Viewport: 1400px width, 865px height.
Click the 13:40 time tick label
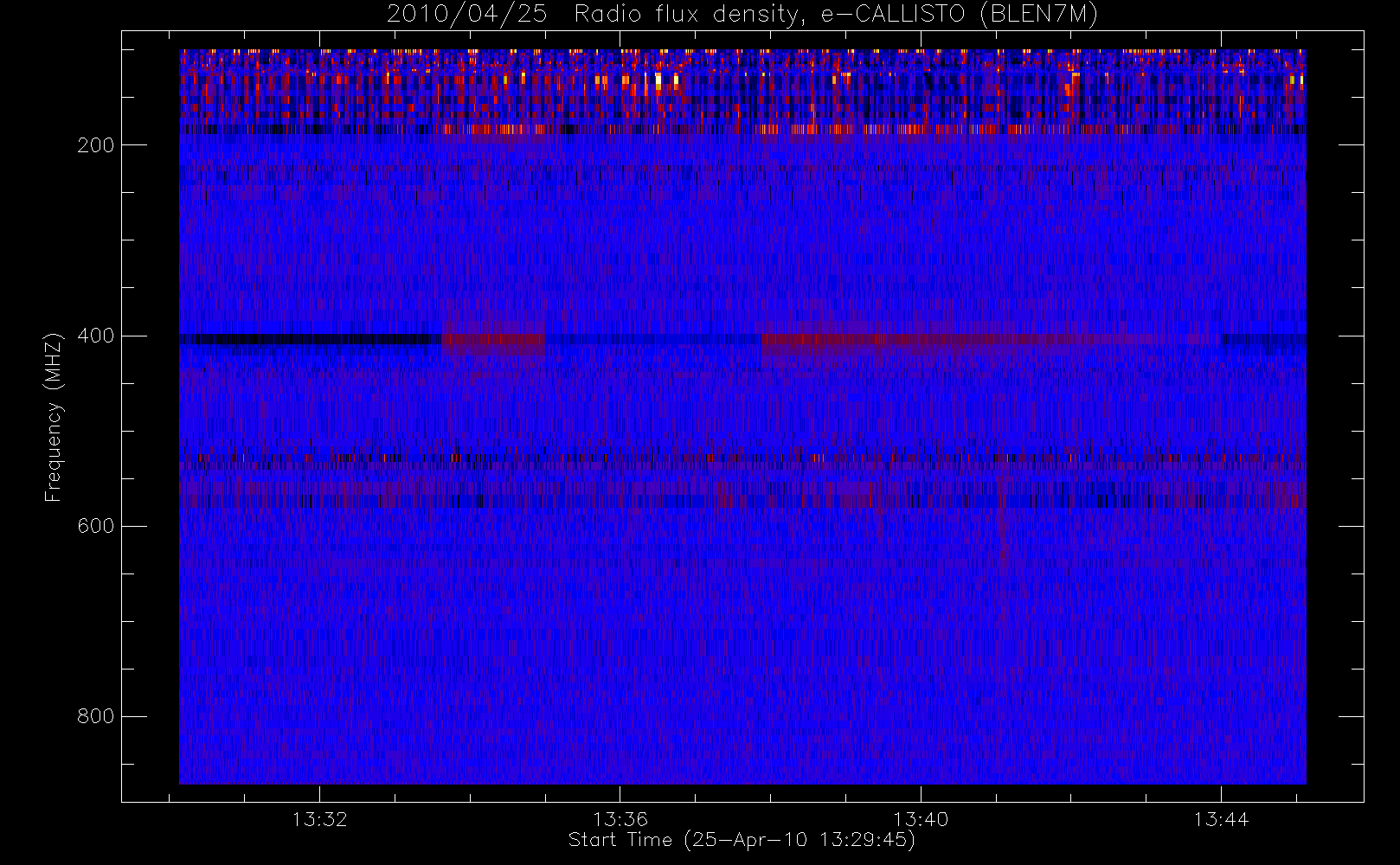(921, 819)
